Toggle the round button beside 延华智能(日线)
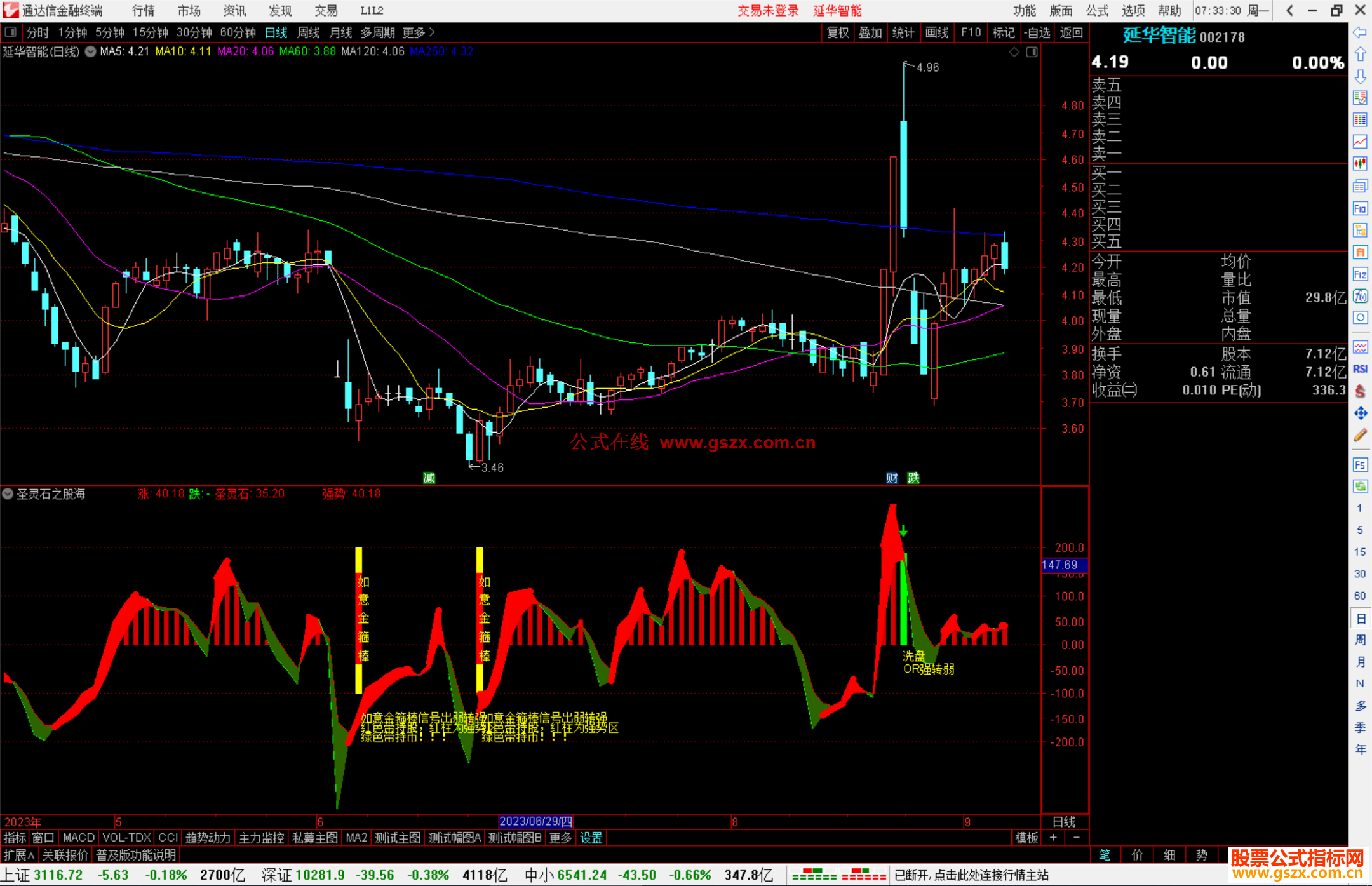Viewport: 1372px width, 886px height. [91, 51]
